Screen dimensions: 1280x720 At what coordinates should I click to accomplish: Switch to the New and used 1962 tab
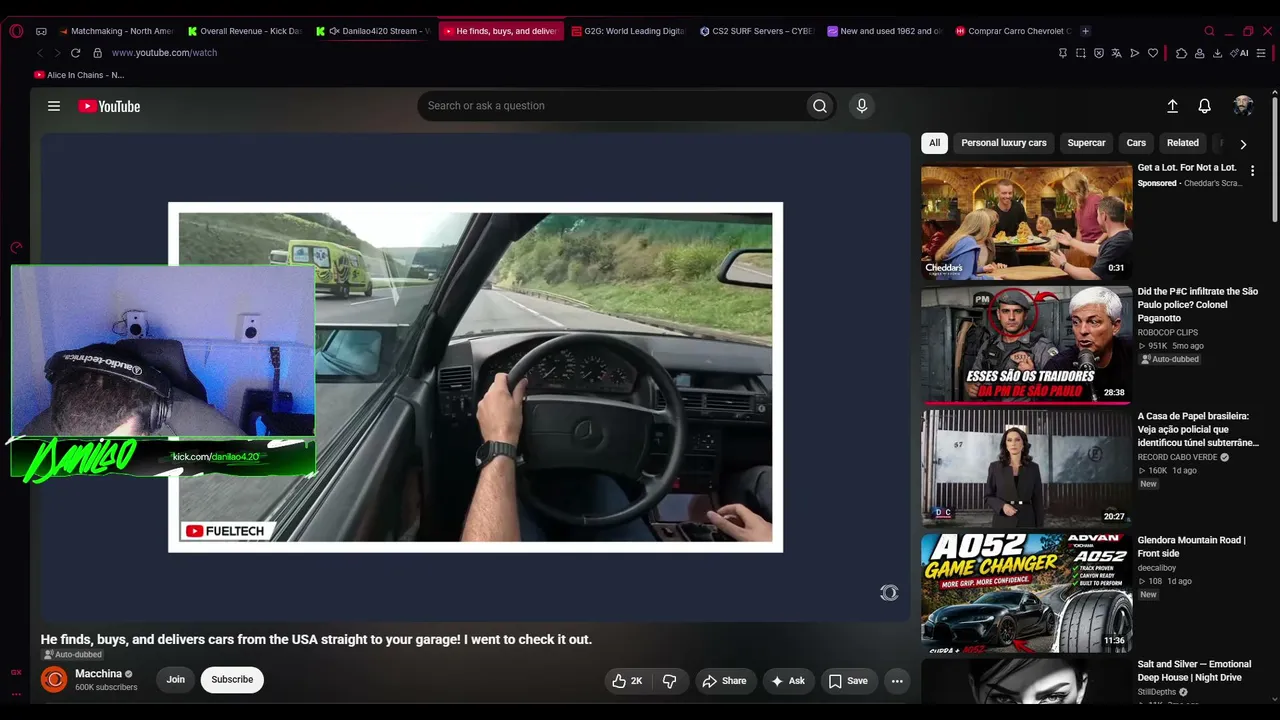(x=886, y=31)
